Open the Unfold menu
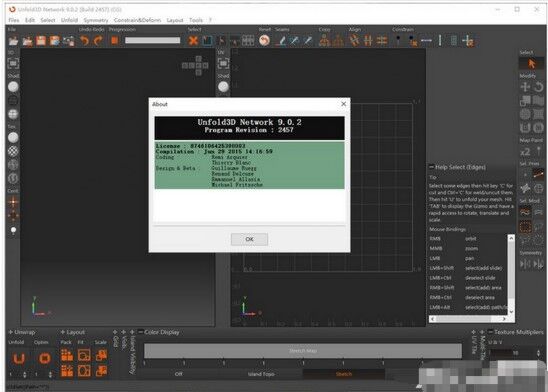The height and width of the screenshot is (392, 548). click(x=69, y=20)
